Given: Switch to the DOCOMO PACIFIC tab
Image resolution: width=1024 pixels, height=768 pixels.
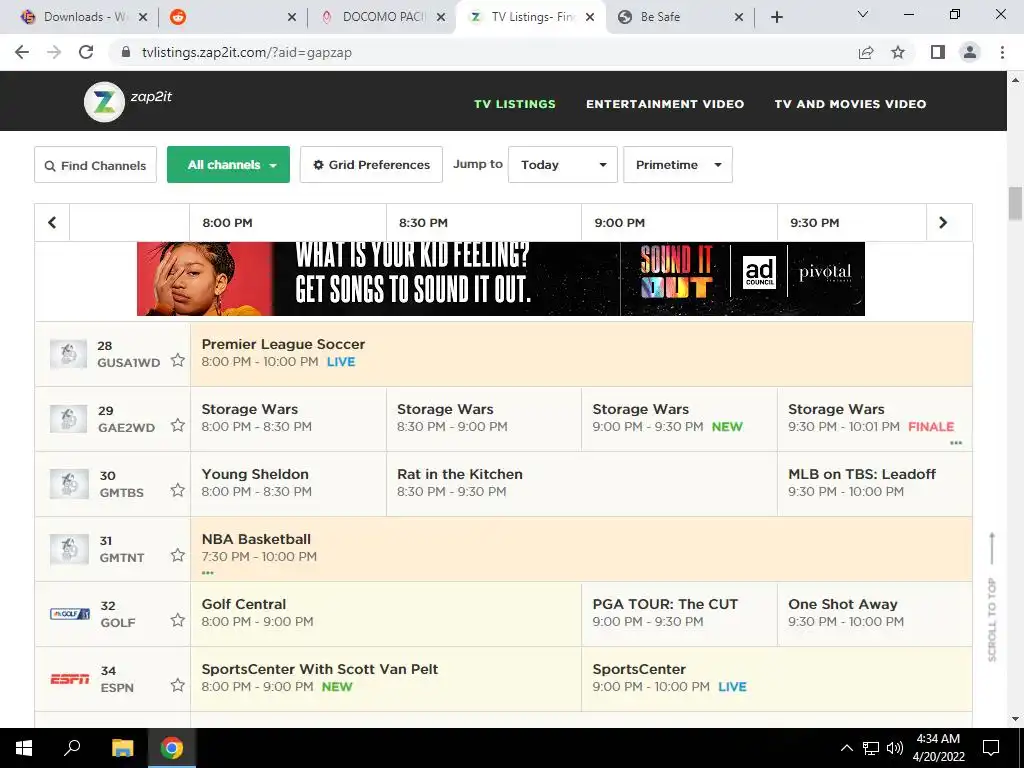Looking at the screenshot, I should pos(383,17).
